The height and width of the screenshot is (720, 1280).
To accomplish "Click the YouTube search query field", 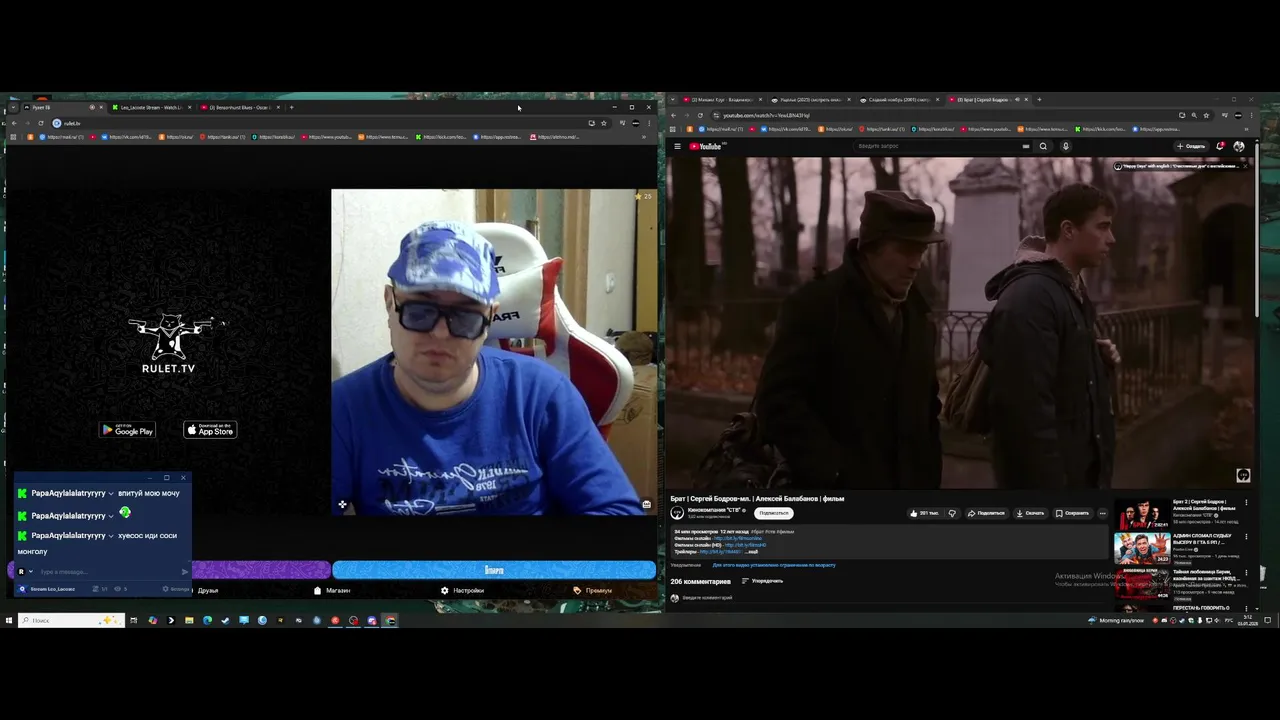I will [x=940, y=146].
